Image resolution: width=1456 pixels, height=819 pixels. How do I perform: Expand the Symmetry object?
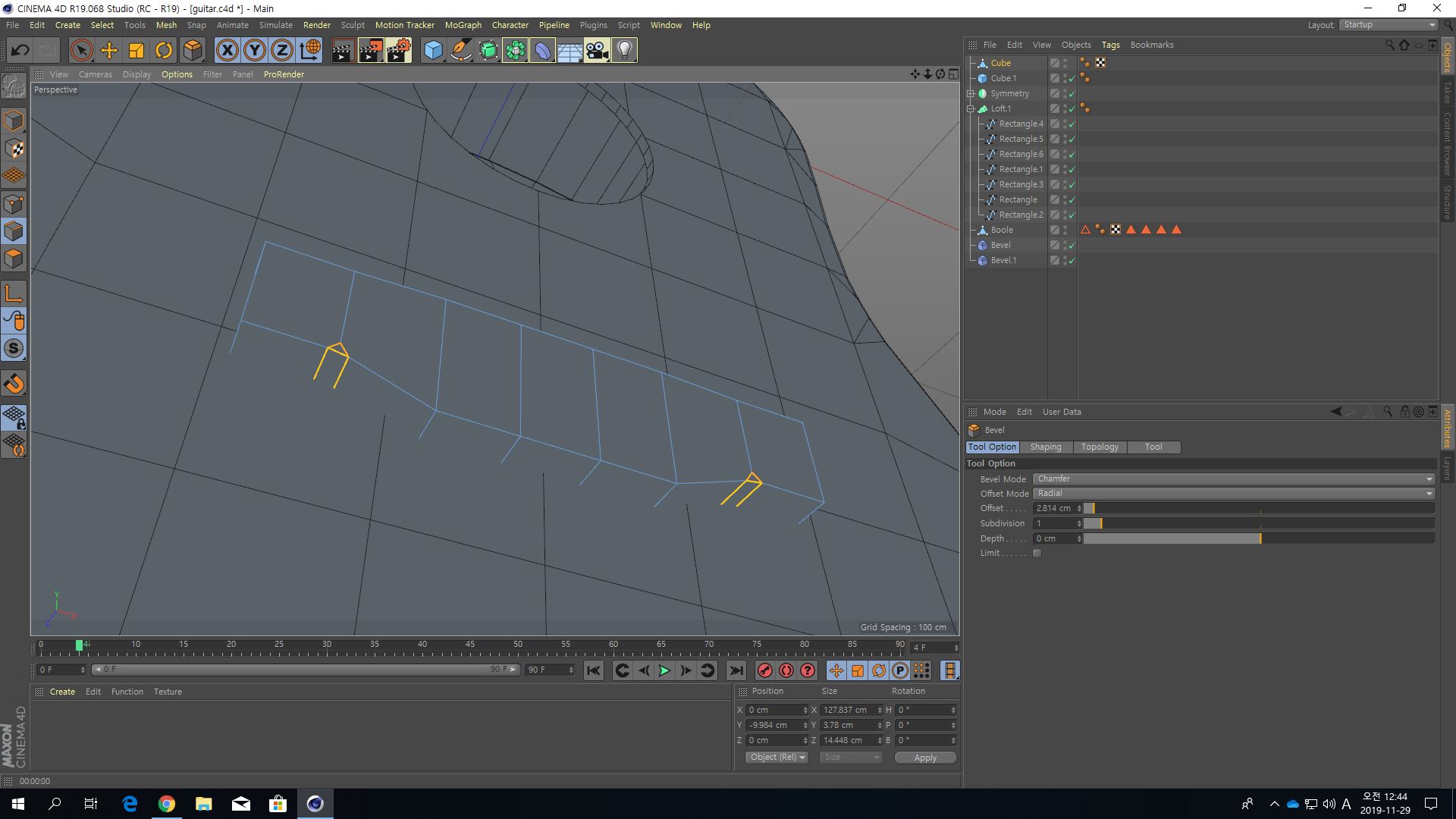pos(971,94)
